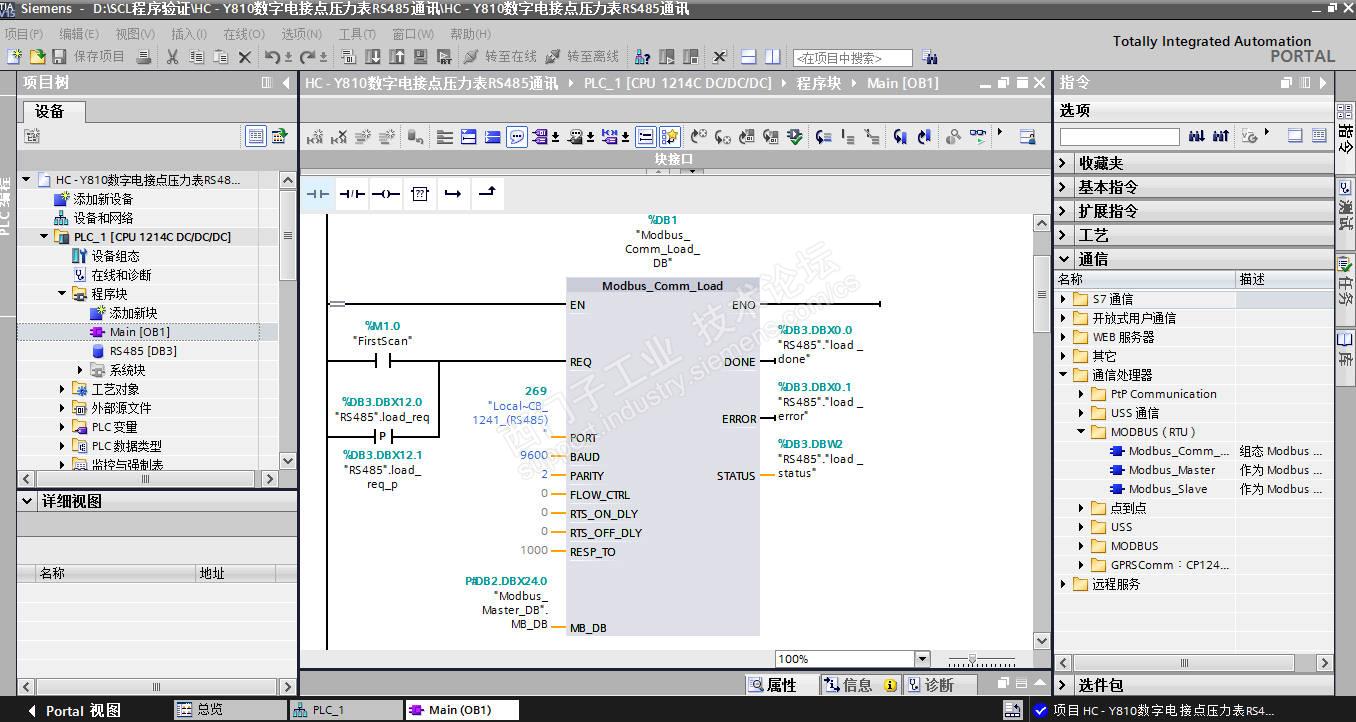This screenshot has width=1356, height=722.
Task: Select the Modbus_Master instruction
Action: [x=1171, y=470]
